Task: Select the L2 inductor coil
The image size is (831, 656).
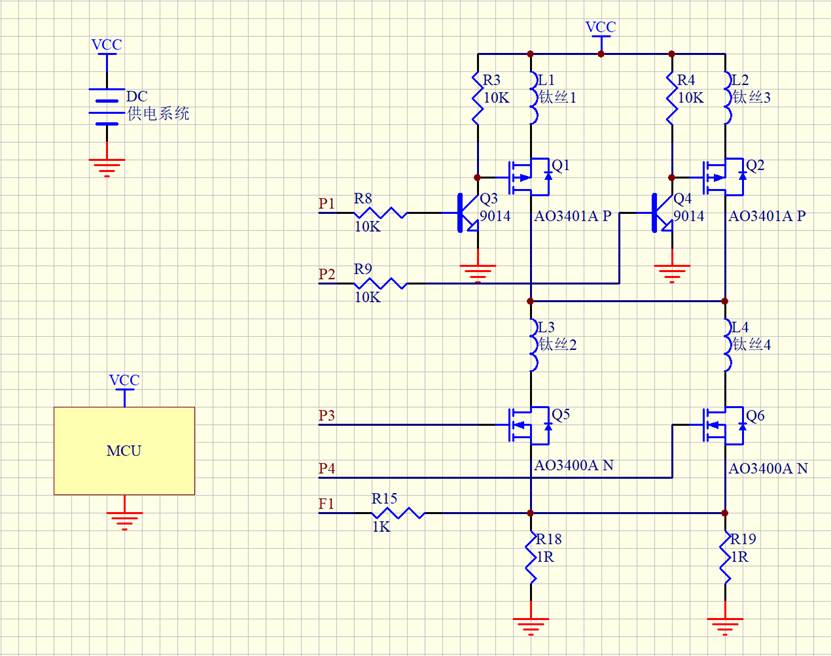Action: 728,98
